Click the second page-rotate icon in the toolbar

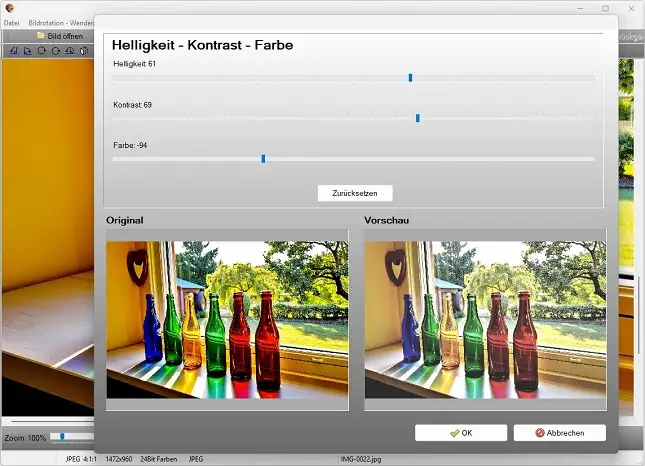(27, 50)
